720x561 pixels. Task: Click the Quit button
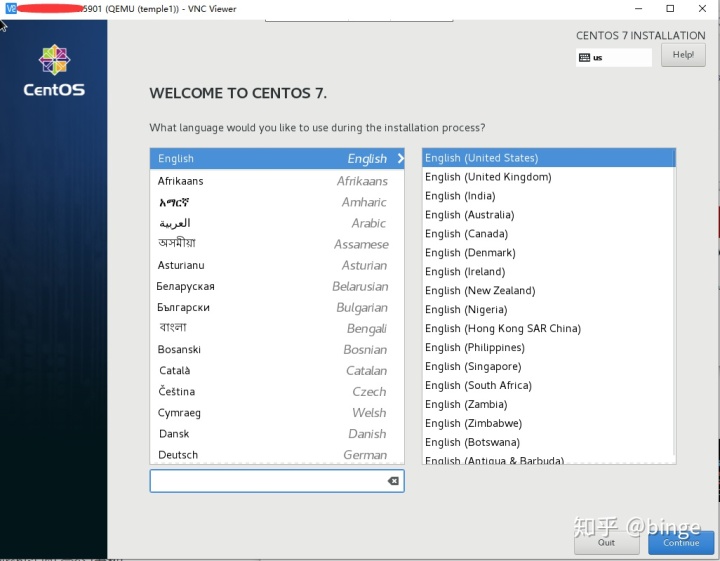[x=606, y=542]
